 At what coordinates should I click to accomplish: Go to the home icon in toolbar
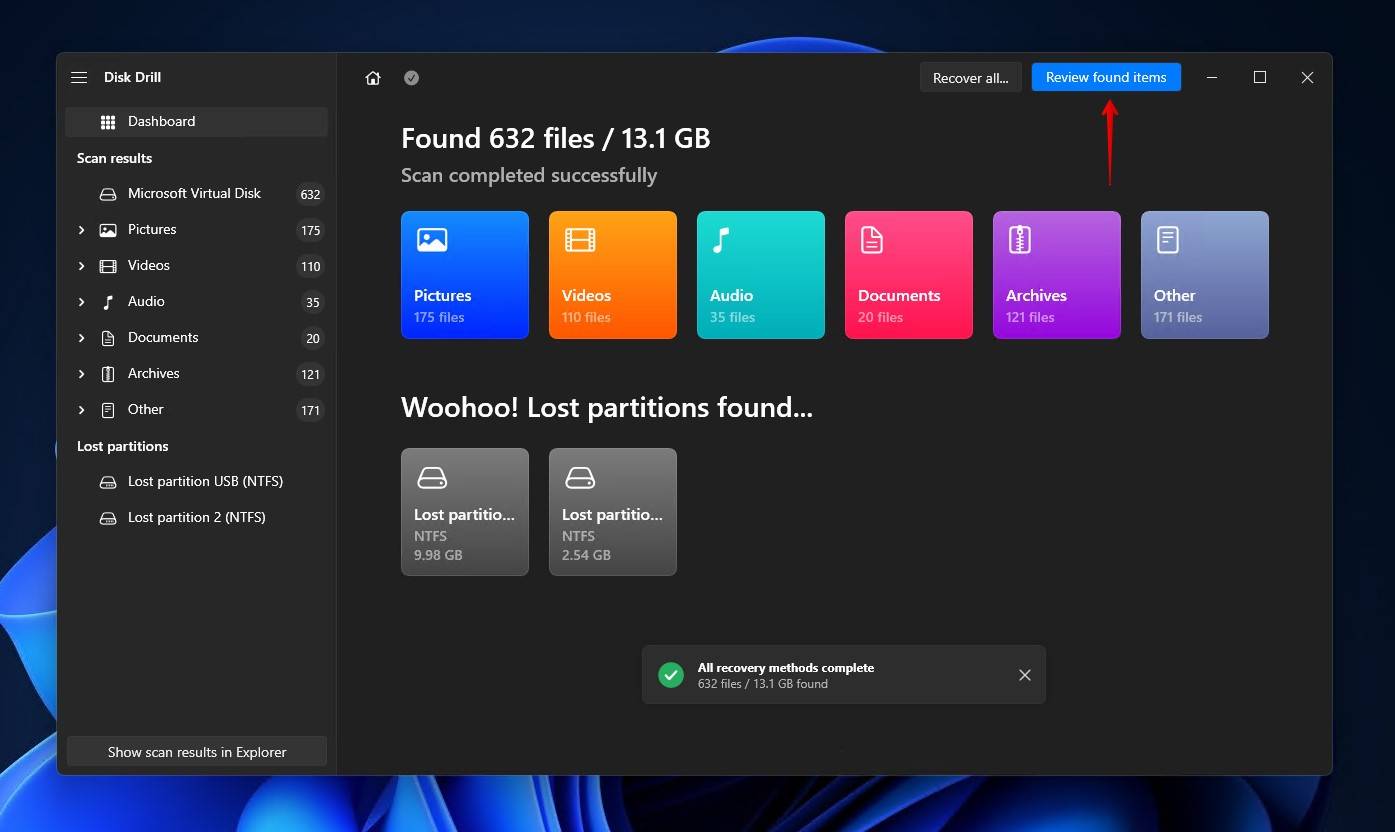(x=373, y=78)
